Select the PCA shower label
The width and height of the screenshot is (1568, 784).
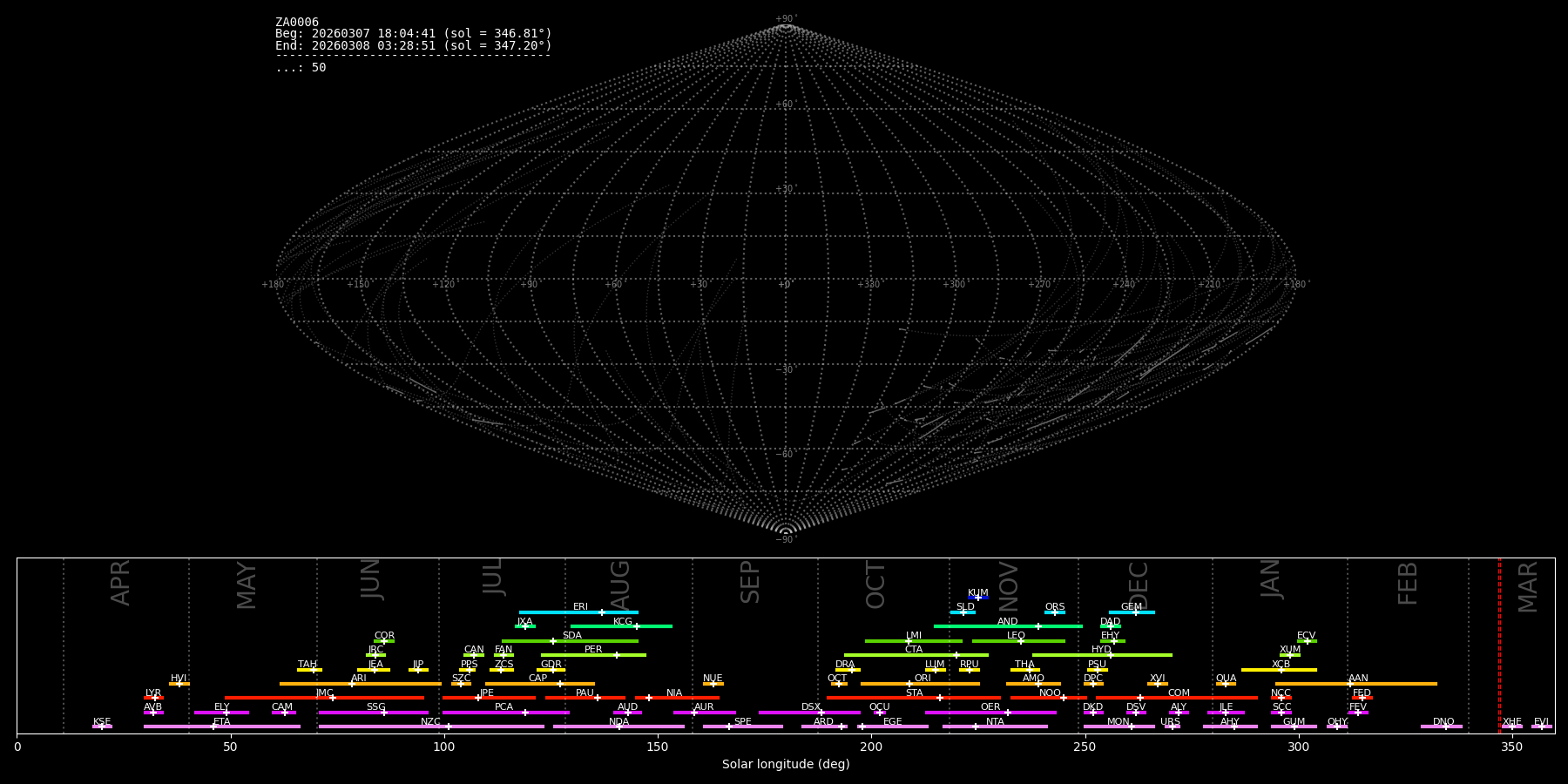point(504,707)
